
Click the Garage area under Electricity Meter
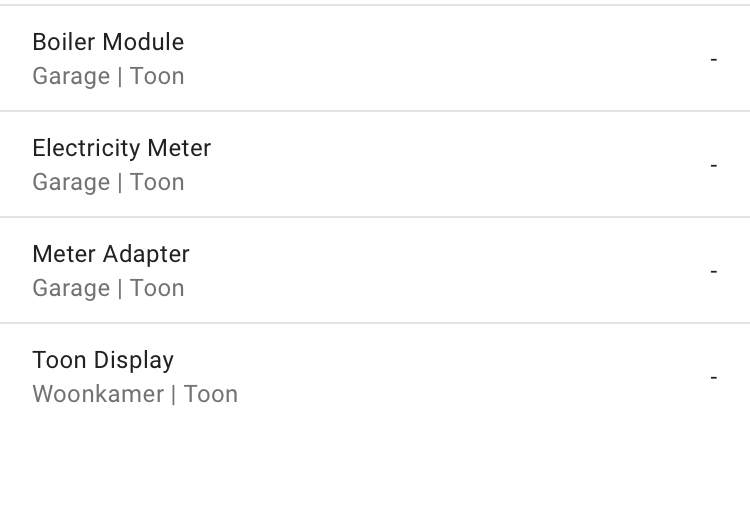pyautogui.click(x=70, y=182)
